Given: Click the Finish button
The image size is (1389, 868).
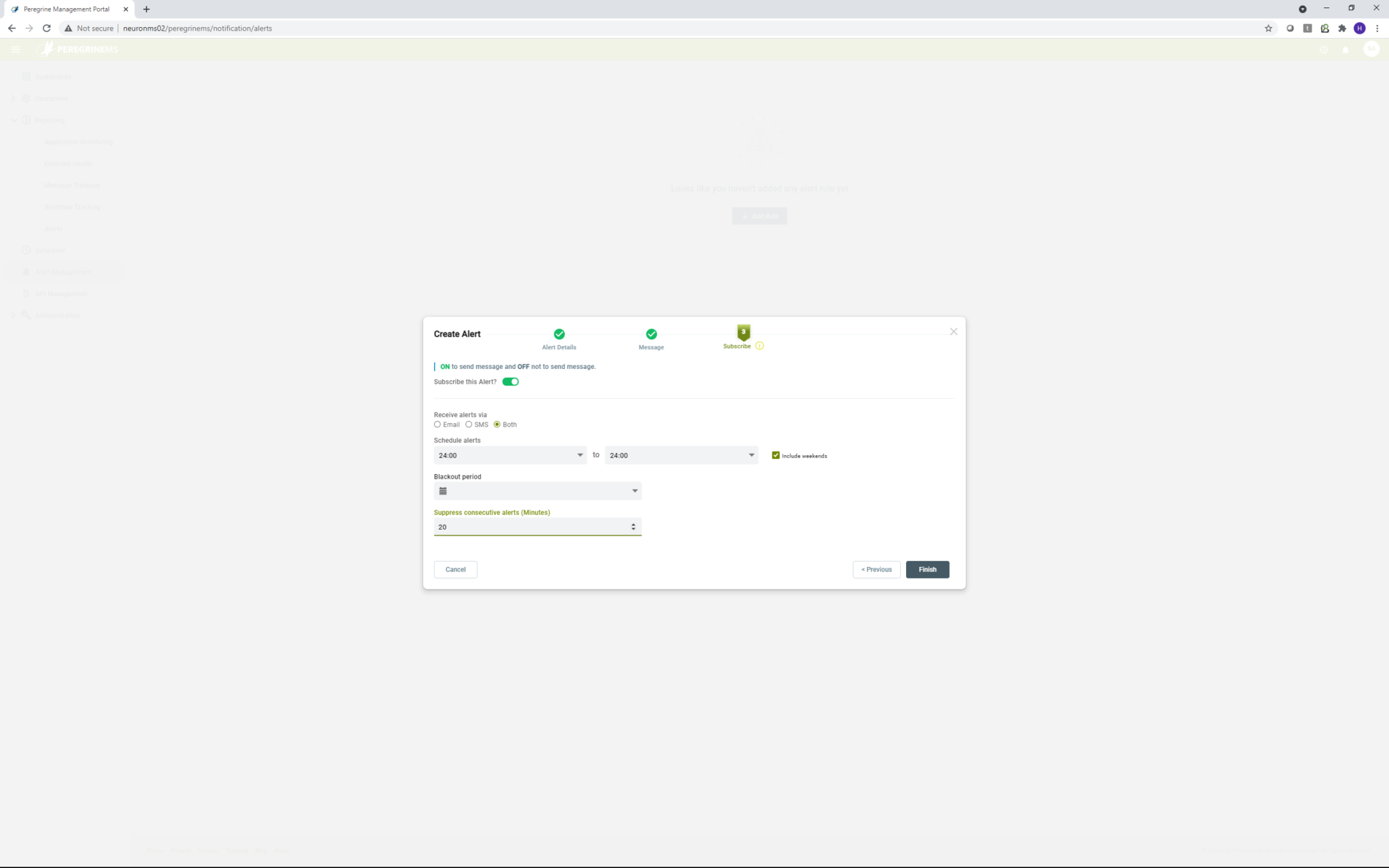Looking at the screenshot, I should click(x=927, y=569).
